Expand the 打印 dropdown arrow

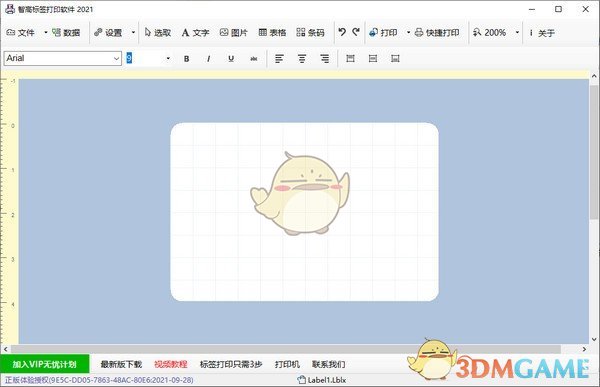pyautogui.click(x=408, y=33)
